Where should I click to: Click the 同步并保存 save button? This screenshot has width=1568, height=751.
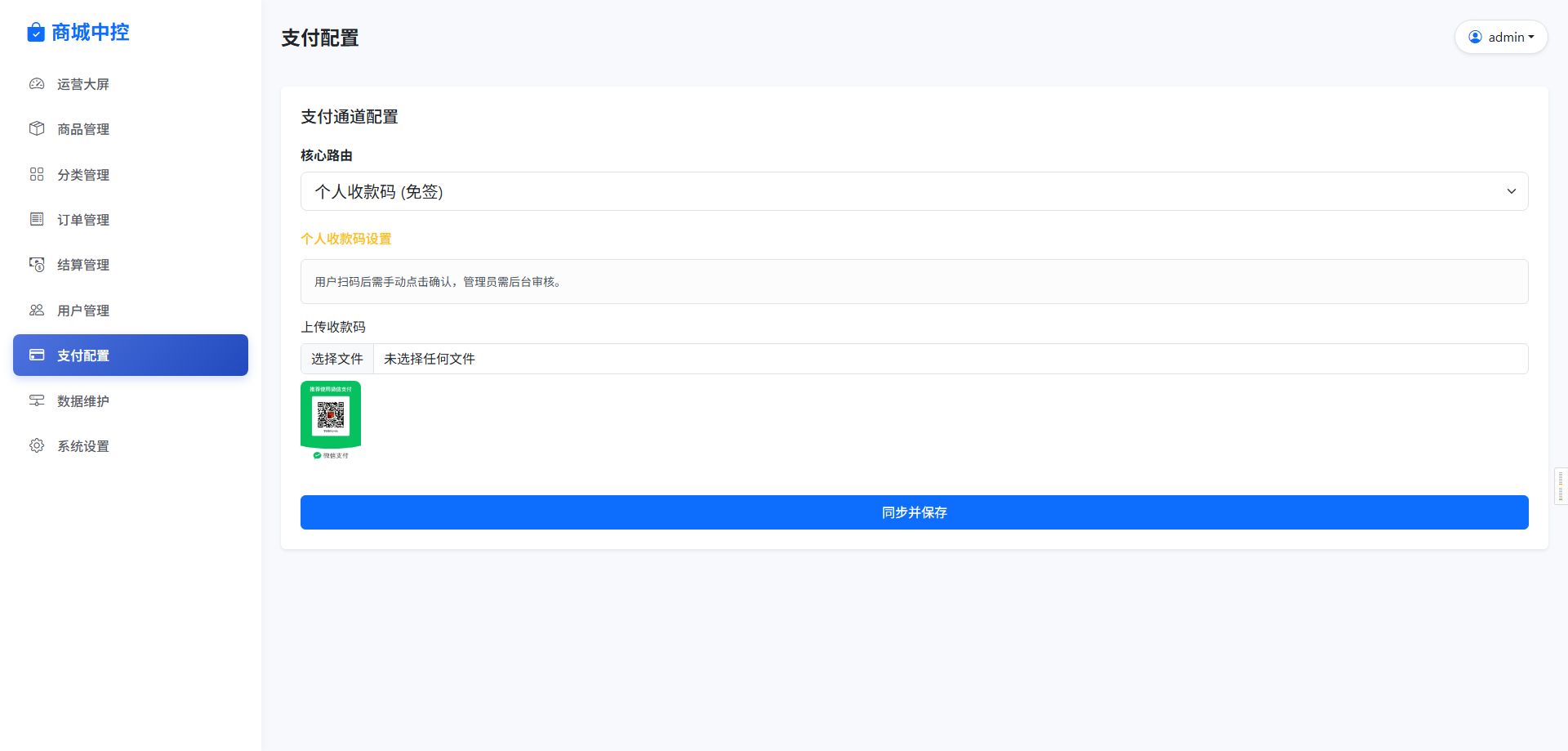[x=914, y=512]
